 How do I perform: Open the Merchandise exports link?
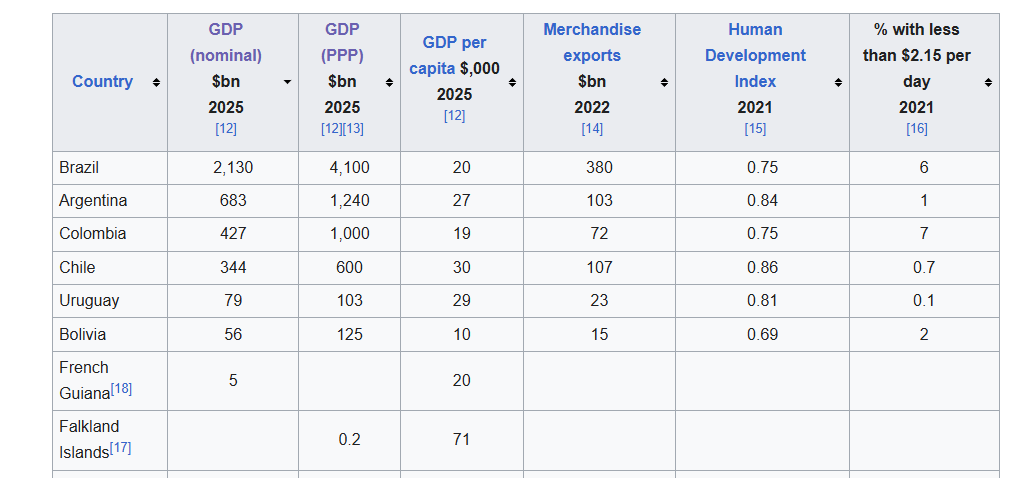point(592,43)
